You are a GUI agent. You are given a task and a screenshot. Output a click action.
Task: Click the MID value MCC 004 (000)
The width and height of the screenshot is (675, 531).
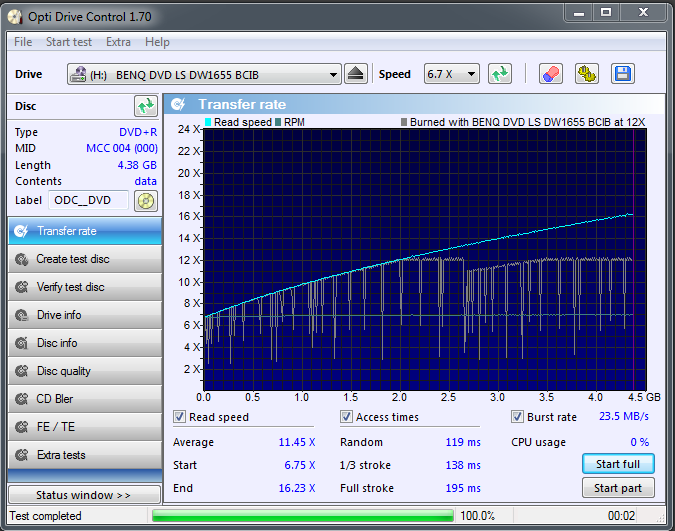pyautogui.click(x=122, y=149)
